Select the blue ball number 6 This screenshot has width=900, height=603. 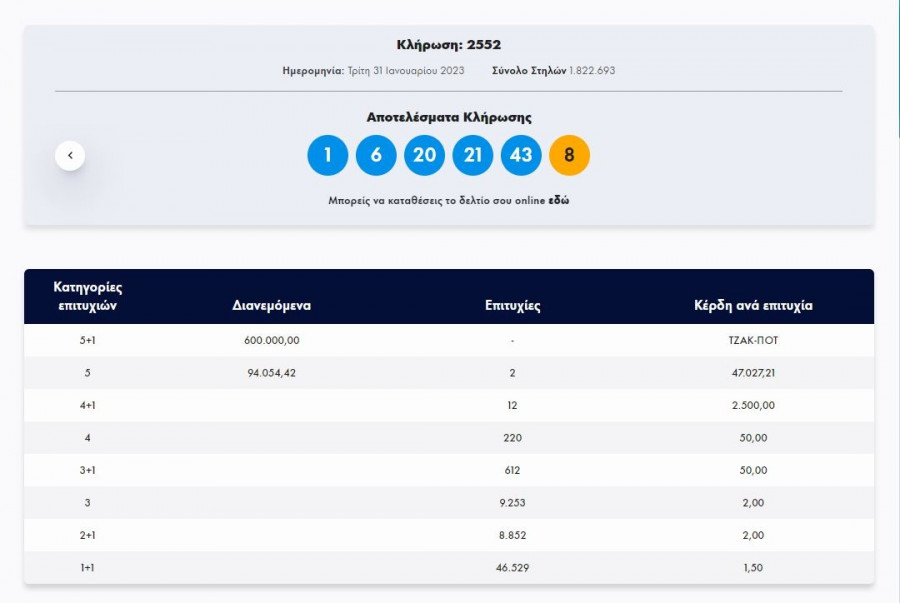(x=376, y=155)
